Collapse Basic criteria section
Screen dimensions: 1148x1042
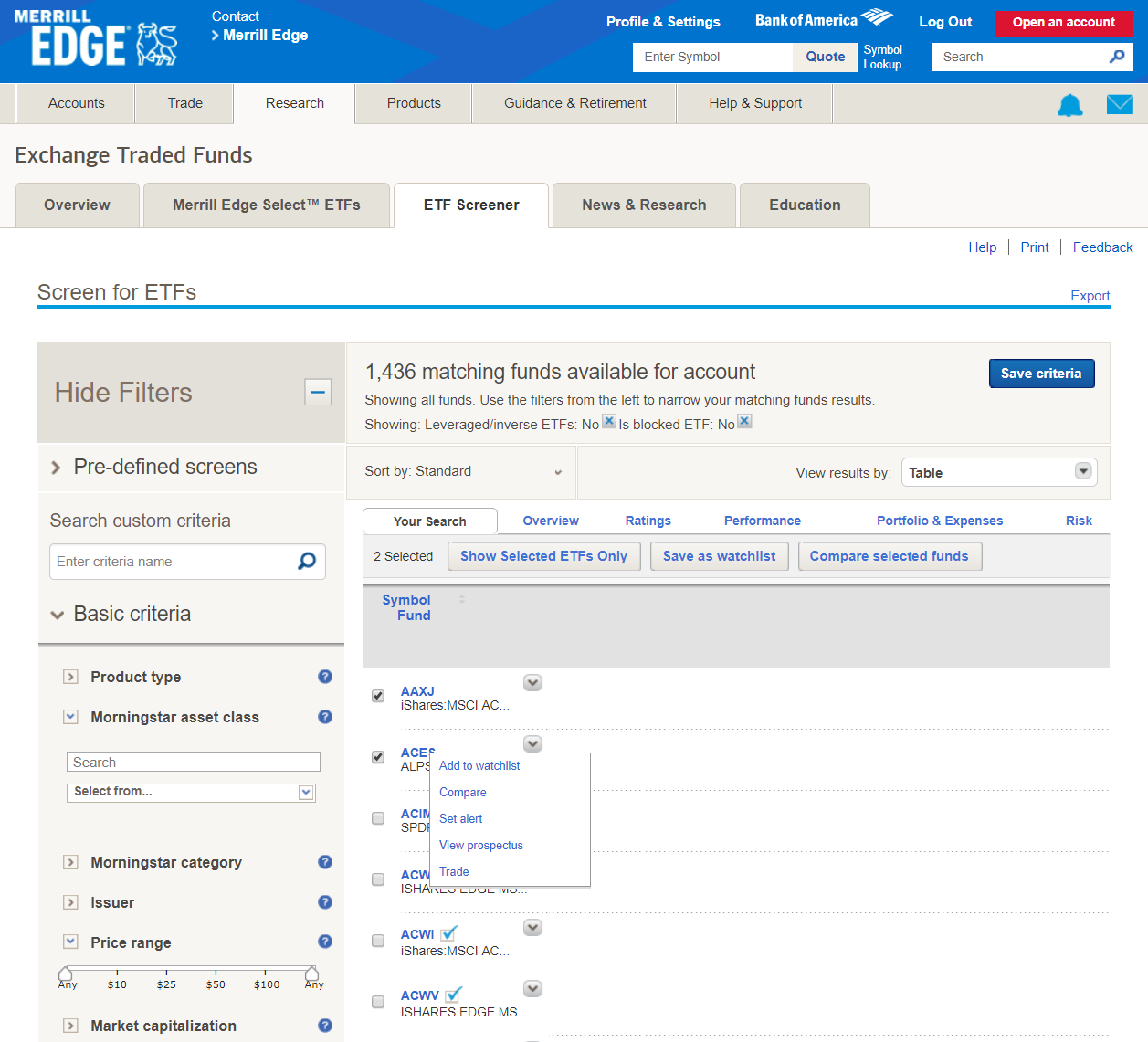(58, 615)
